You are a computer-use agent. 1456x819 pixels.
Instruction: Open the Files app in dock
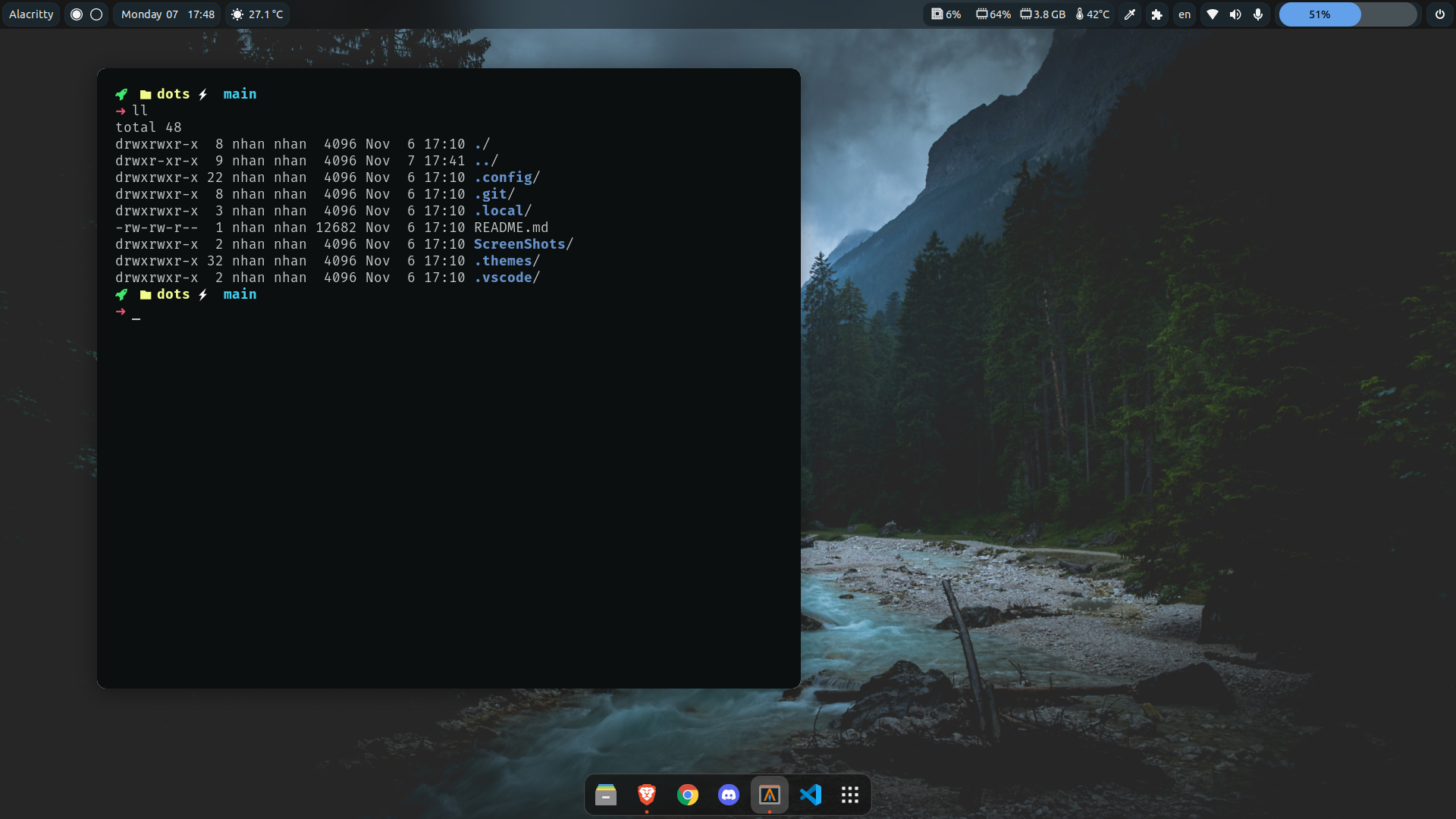click(x=605, y=795)
